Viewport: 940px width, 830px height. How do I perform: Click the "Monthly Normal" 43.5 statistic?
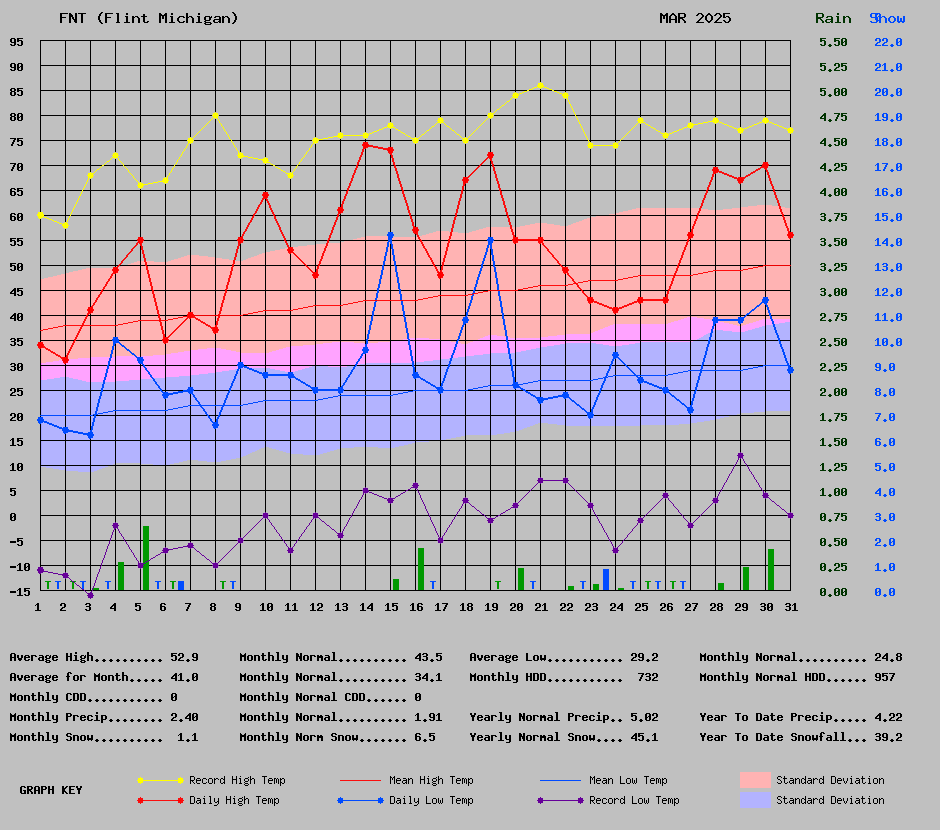point(341,657)
